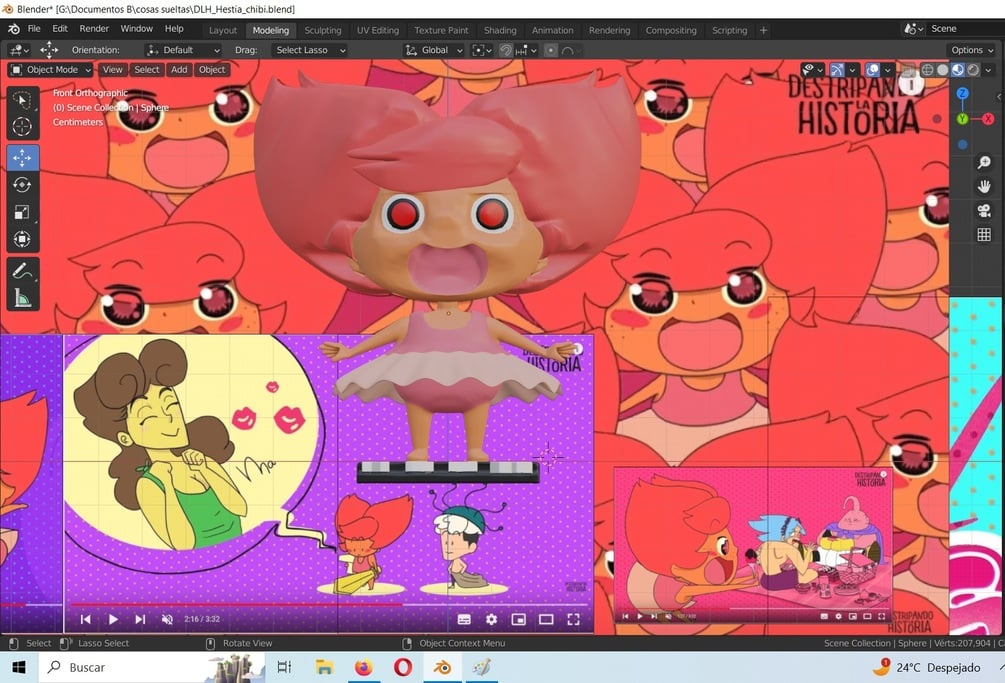Select the 3D Cursor tool

22,126
